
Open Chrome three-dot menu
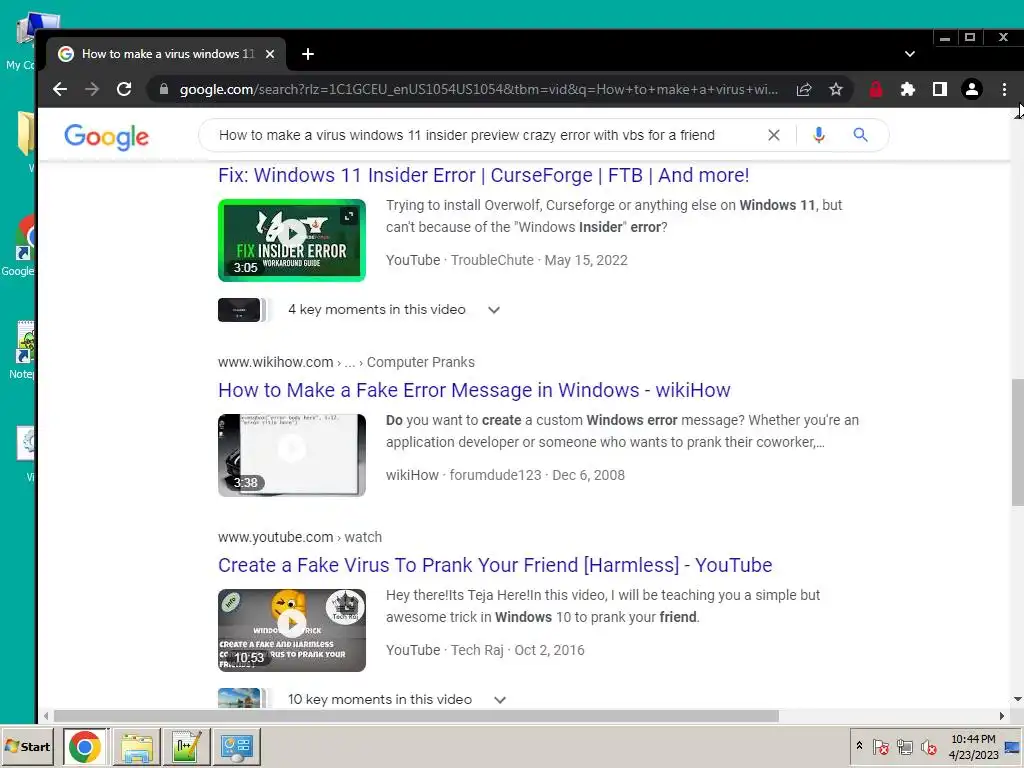(x=1004, y=89)
